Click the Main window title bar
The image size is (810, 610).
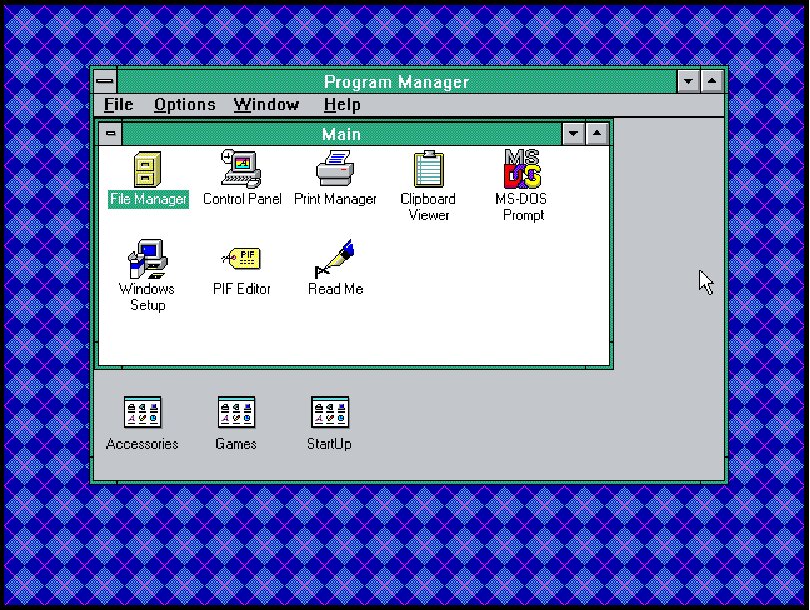point(341,134)
